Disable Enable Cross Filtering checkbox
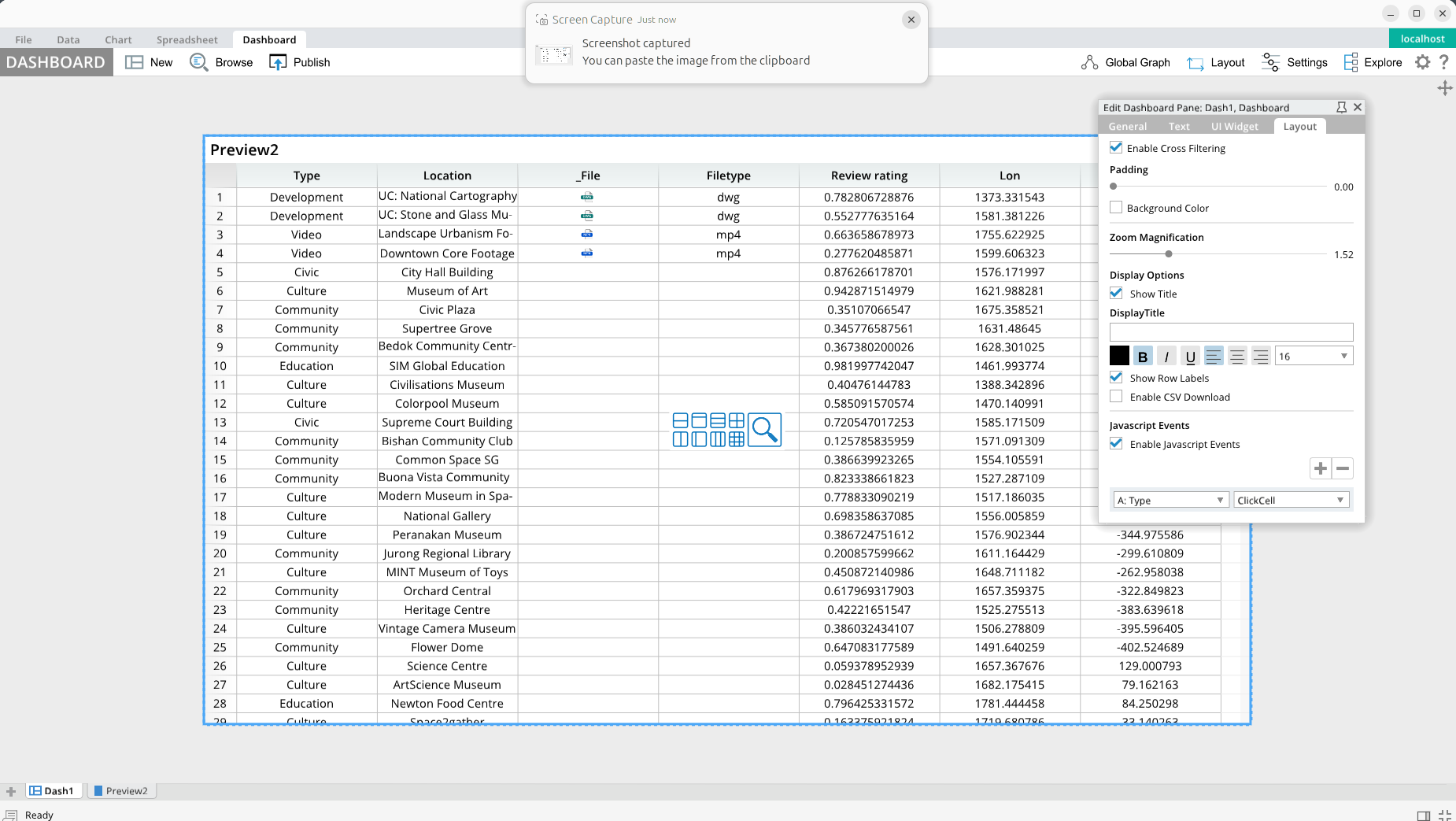This screenshot has width=1456, height=821. [x=1116, y=148]
